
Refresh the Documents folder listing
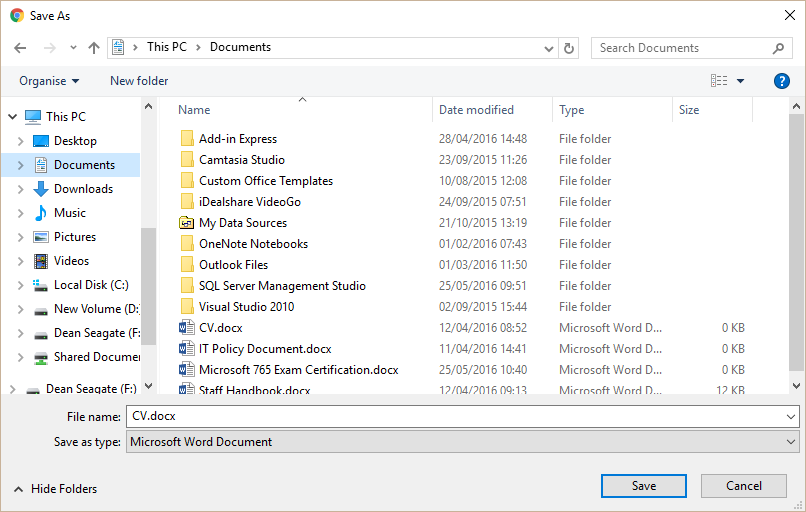click(570, 48)
